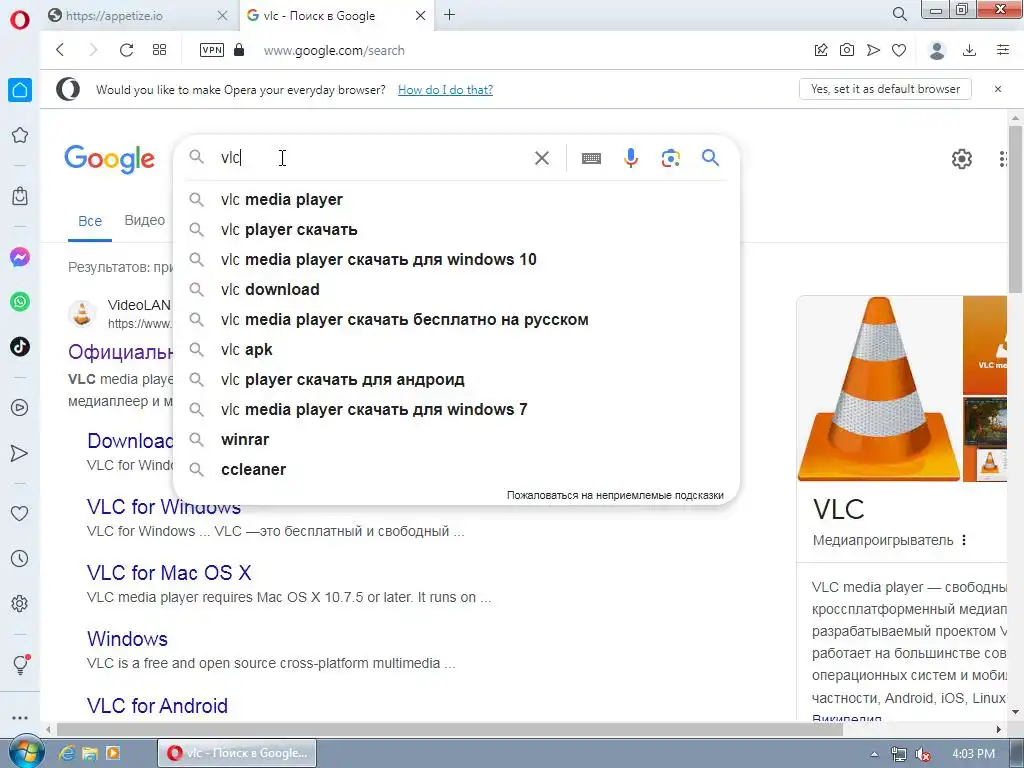Image resolution: width=1024 pixels, height=768 pixels.
Task: Open Opera main menu logo
Action: coord(20,20)
